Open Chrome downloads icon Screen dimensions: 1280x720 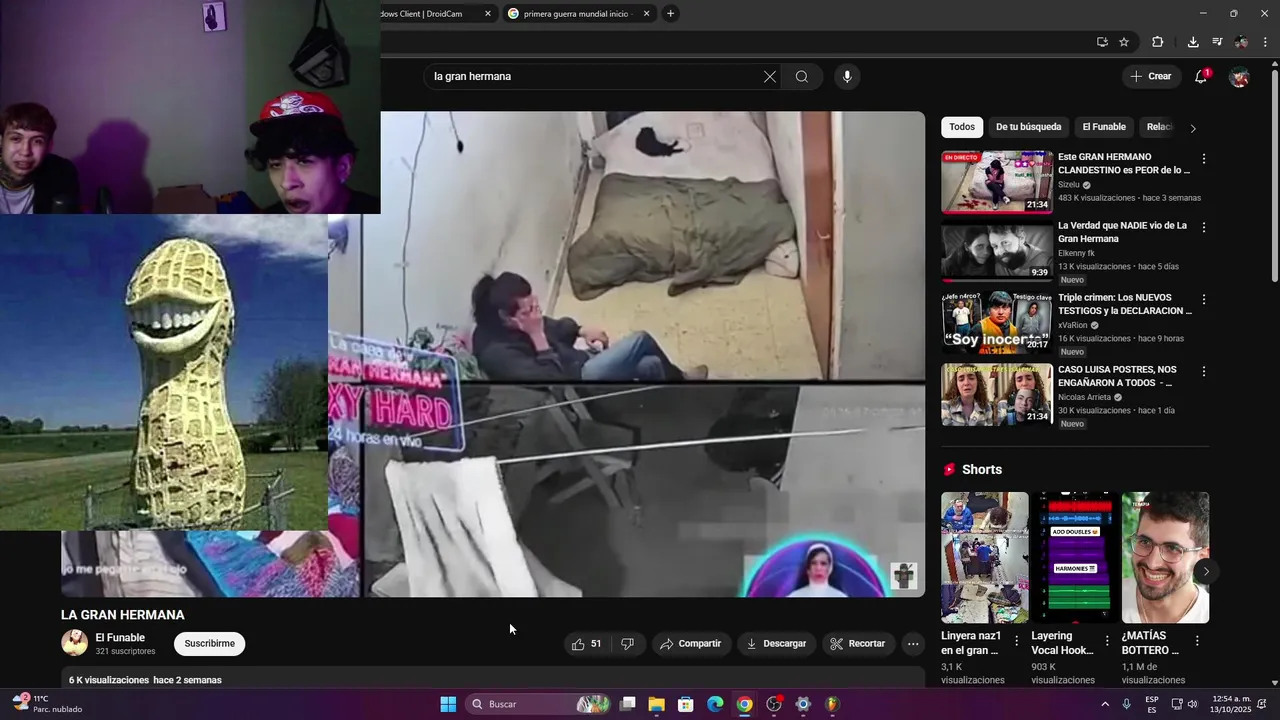click(1193, 42)
